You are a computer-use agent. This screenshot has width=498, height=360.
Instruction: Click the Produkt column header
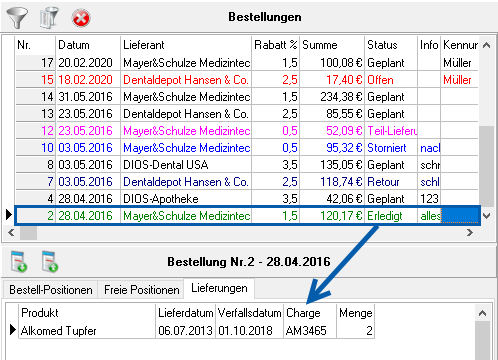click(x=87, y=313)
